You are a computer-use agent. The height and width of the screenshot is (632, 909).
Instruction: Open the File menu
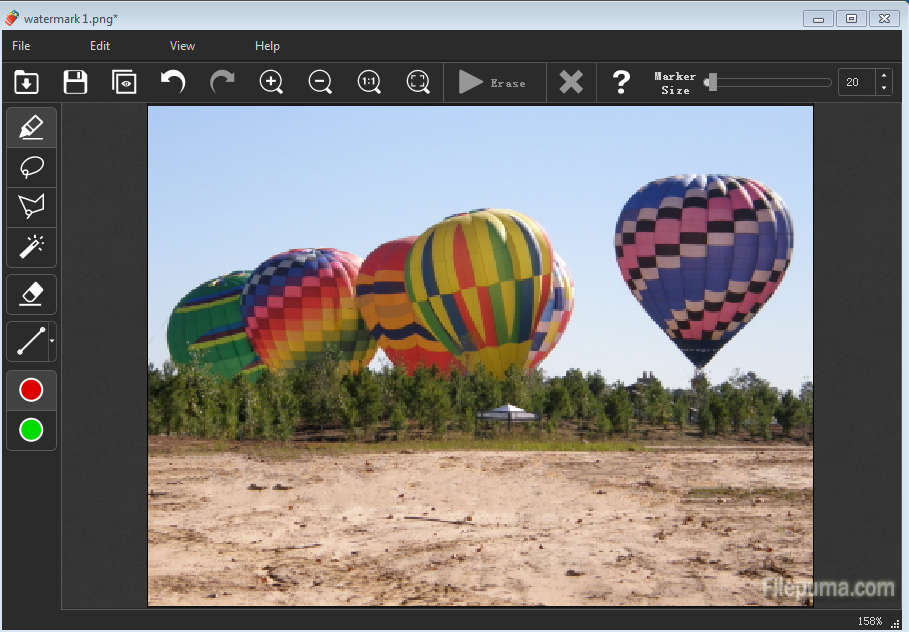tap(21, 46)
